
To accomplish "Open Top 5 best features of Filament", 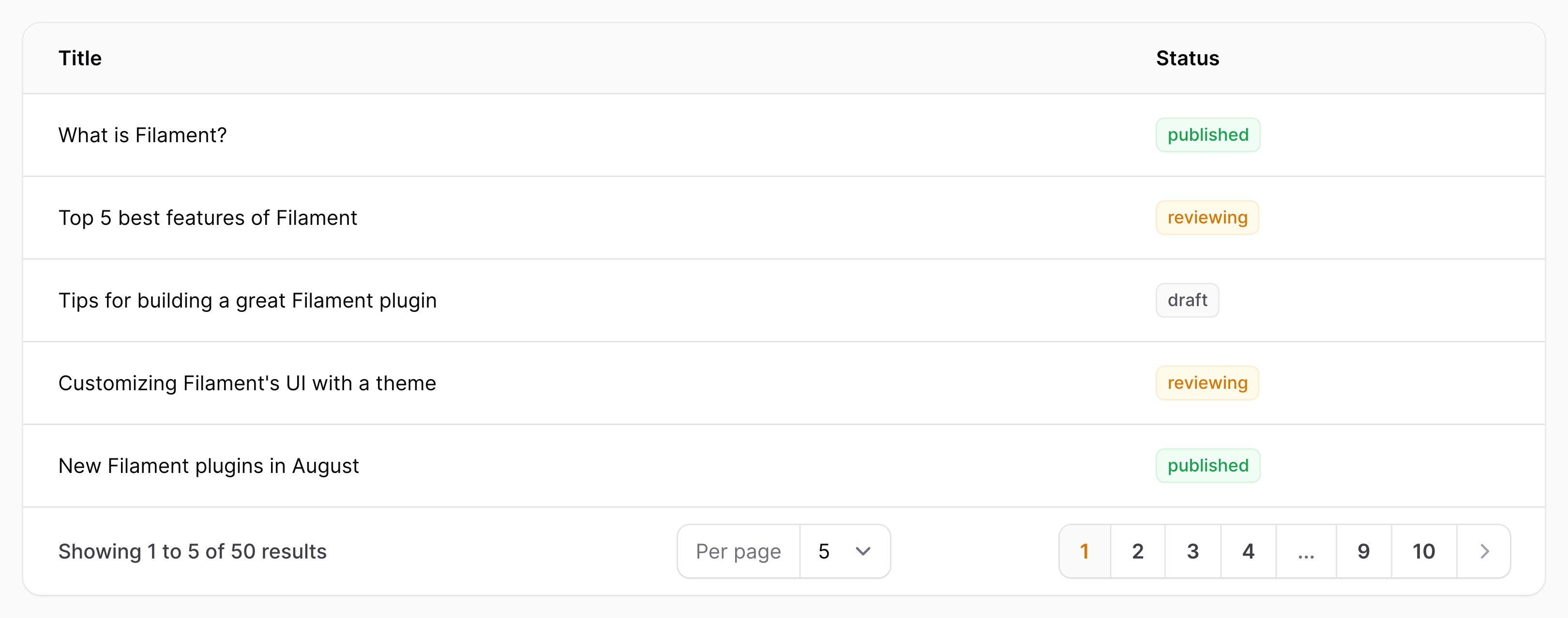I will [x=784, y=218].
